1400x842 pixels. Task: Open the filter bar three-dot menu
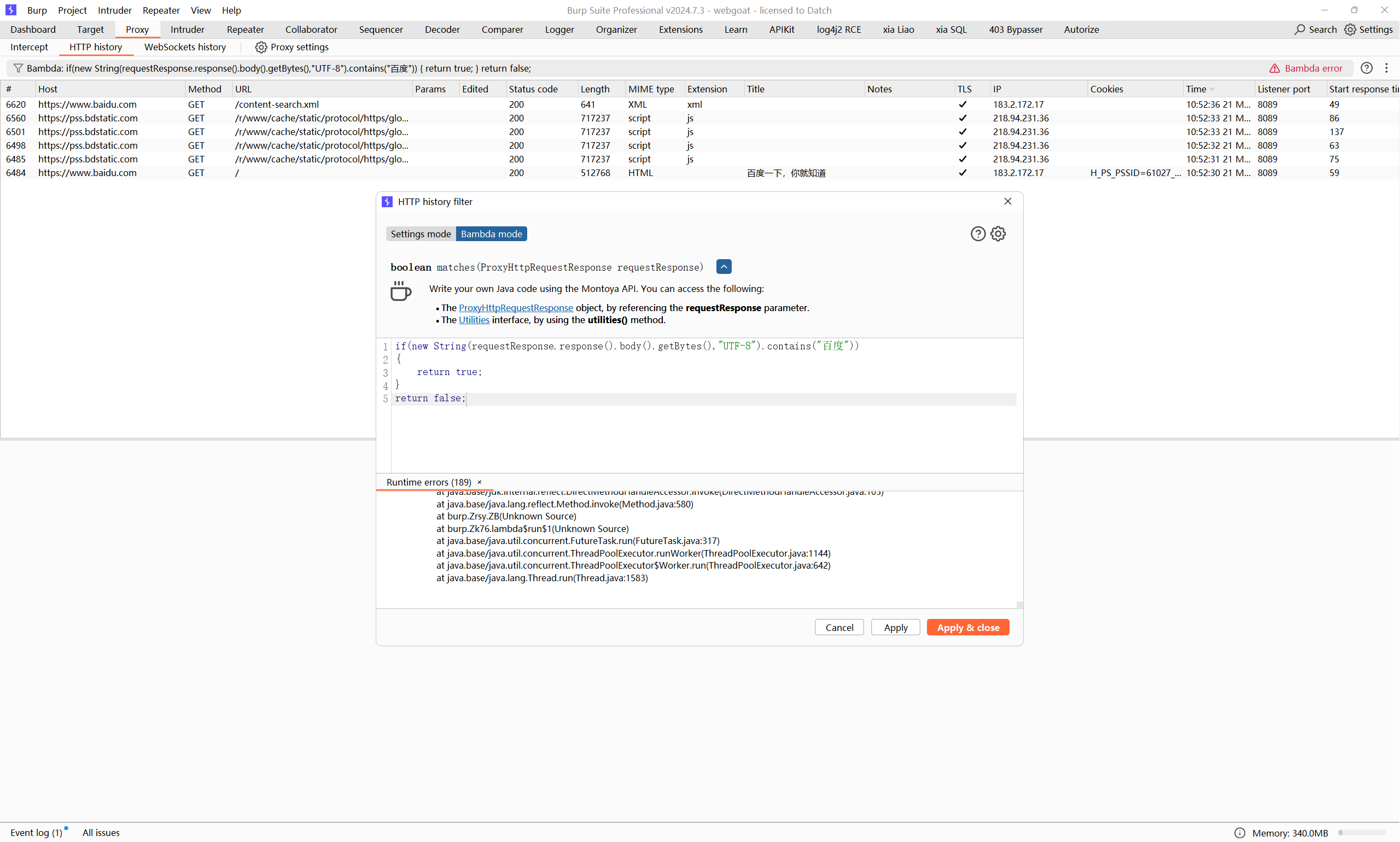(1387, 68)
